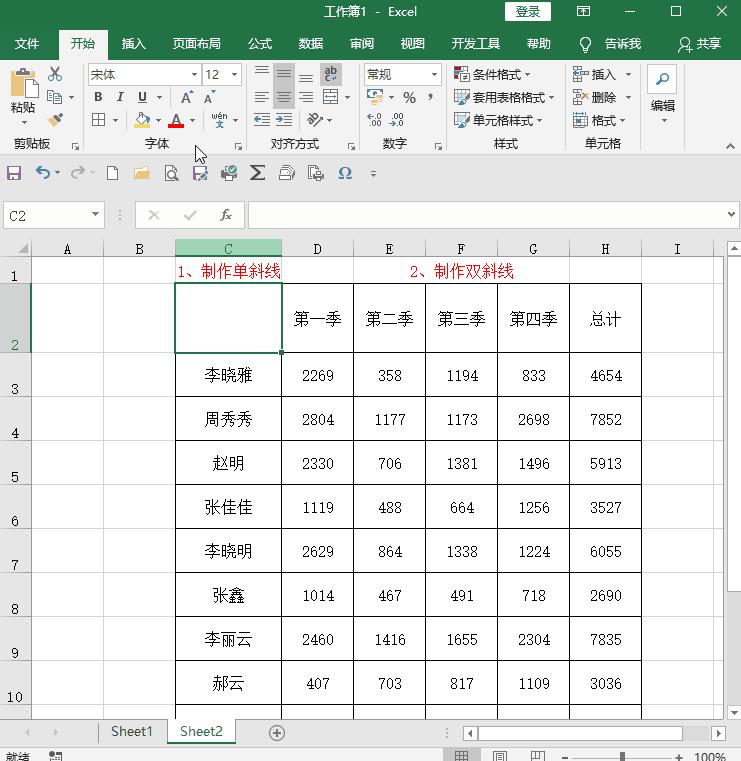Screen dimensions: 741x761
Task: Apply the red Font Color A
Action: pyautogui.click(x=176, y=120)
